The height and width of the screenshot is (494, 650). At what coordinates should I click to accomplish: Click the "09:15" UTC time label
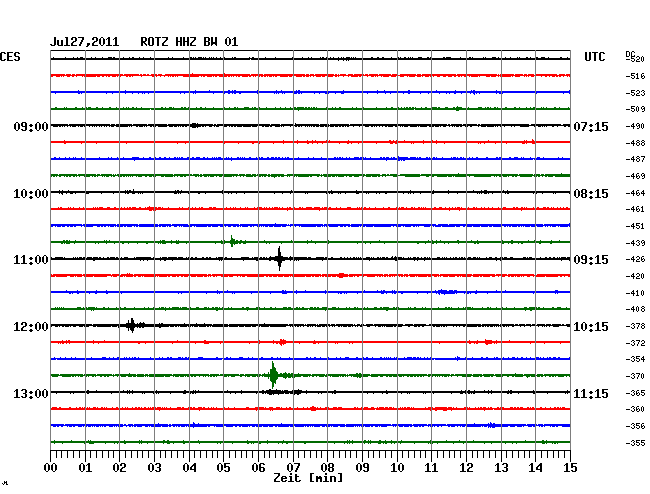[591, 260]
